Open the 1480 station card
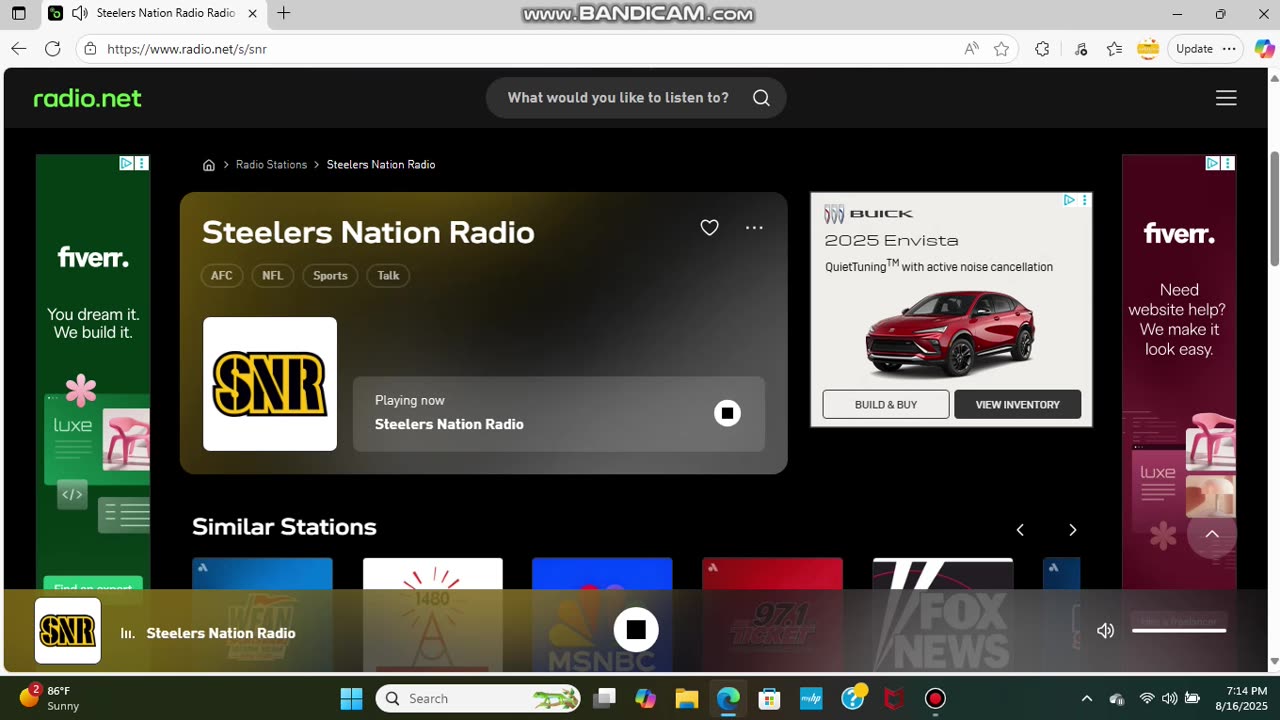1280x720 pixels. pyautogui.click(x=432, y=614)
